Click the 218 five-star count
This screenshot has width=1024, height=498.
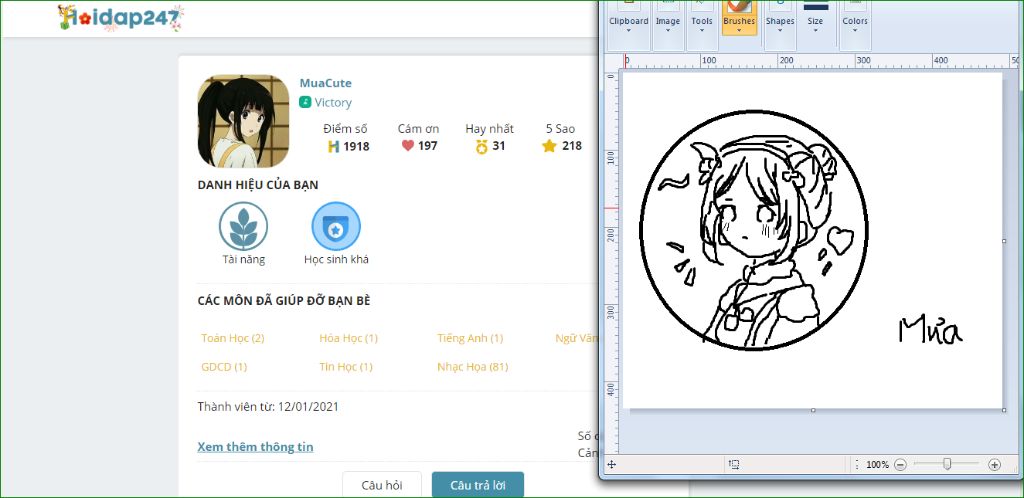coord(571,146)
